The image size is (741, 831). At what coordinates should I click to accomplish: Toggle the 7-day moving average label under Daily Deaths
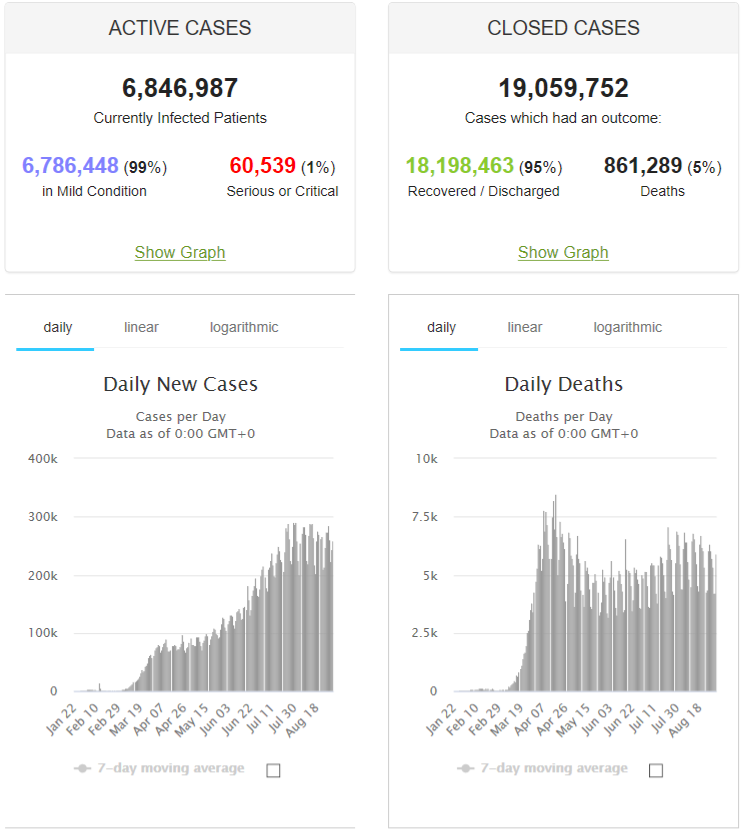tap(554, 768)
